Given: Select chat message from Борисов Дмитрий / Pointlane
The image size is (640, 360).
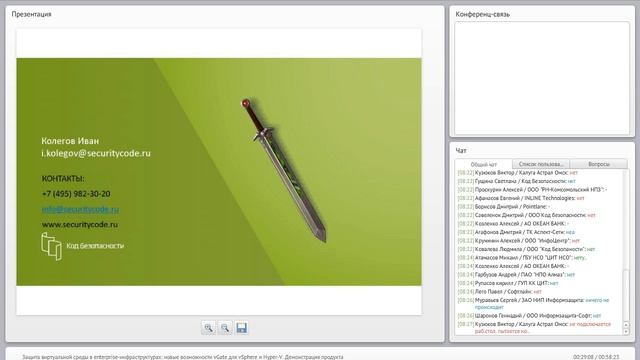Looking at the screenshot, I should (x=503, y=207).
